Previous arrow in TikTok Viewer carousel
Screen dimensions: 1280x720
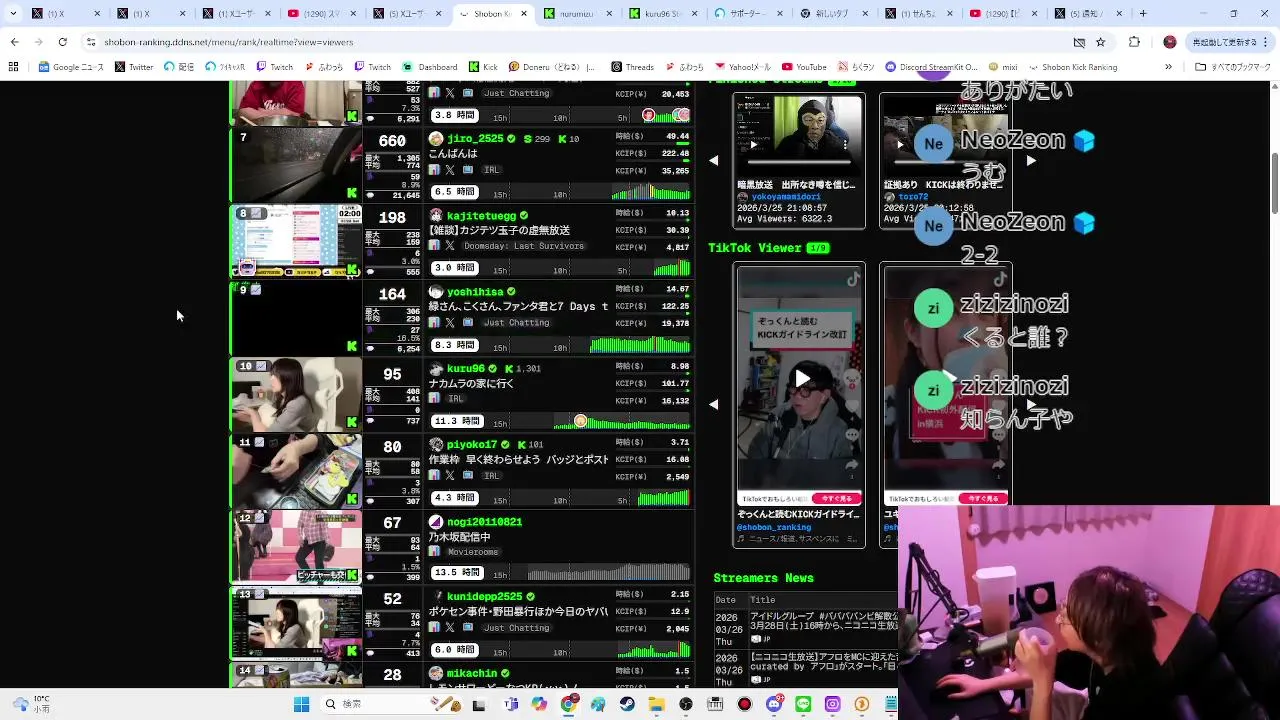(713, 404)
